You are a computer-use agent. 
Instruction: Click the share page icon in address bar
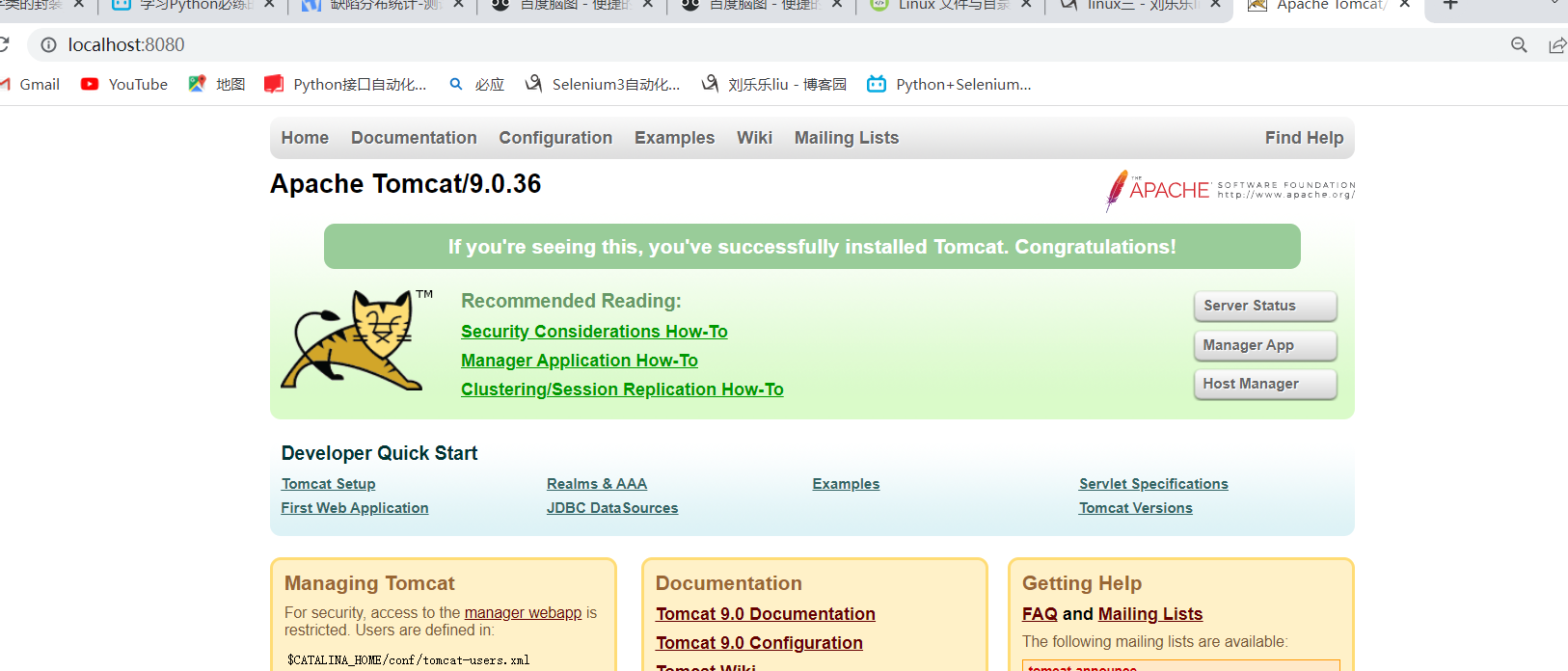point(1556,45)
